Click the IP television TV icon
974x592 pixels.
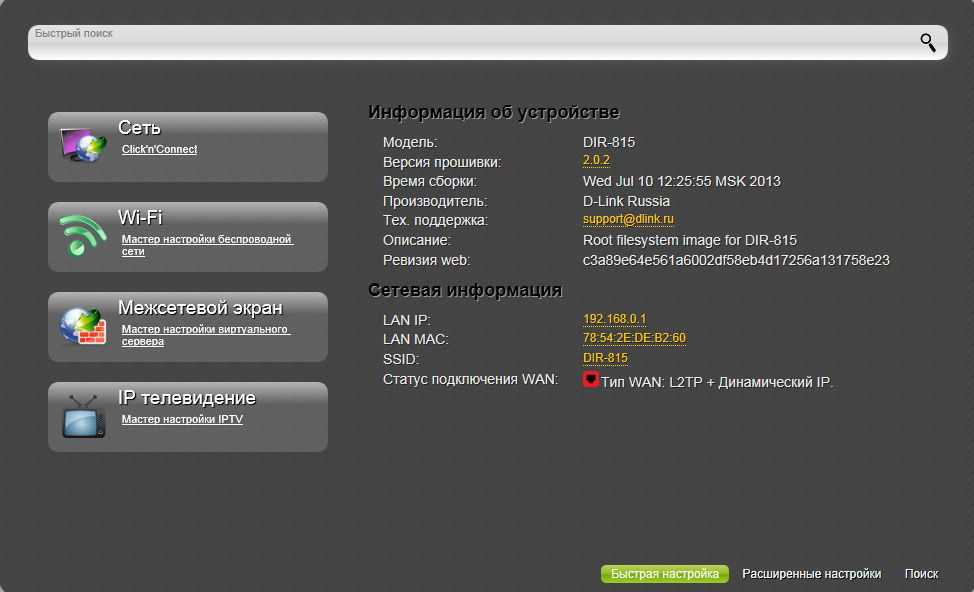coord(83,416)
